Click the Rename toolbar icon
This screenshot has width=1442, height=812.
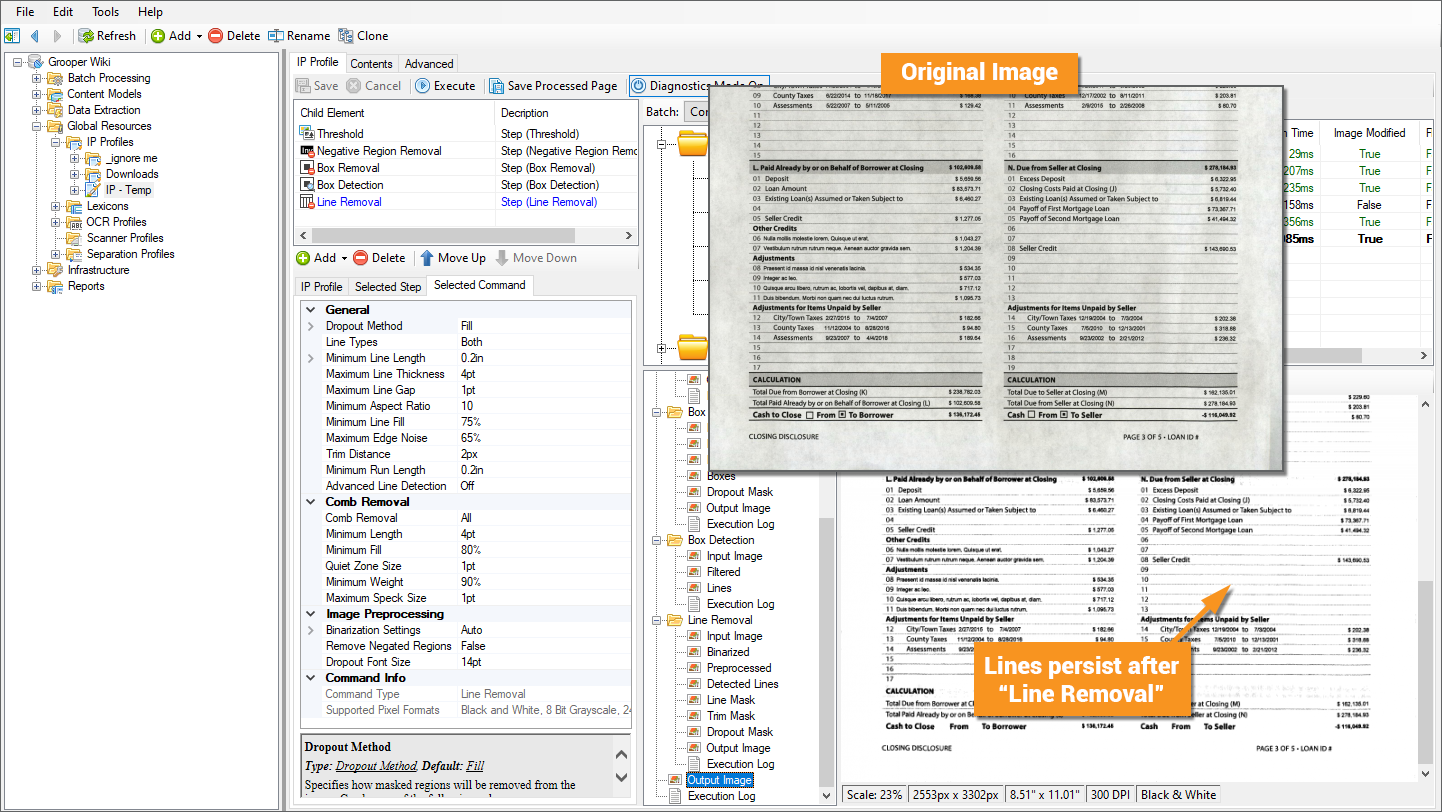tap(276, 36)
